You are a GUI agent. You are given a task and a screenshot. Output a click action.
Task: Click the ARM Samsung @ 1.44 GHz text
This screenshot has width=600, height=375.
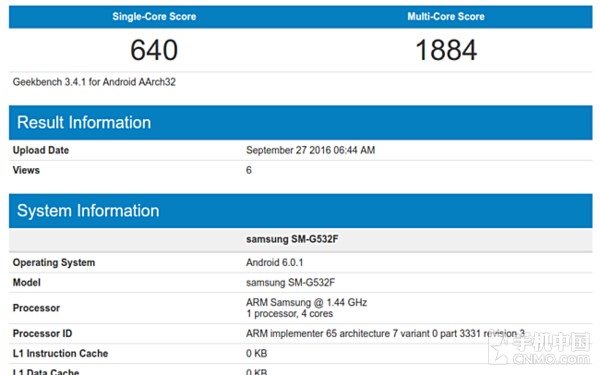307,302
